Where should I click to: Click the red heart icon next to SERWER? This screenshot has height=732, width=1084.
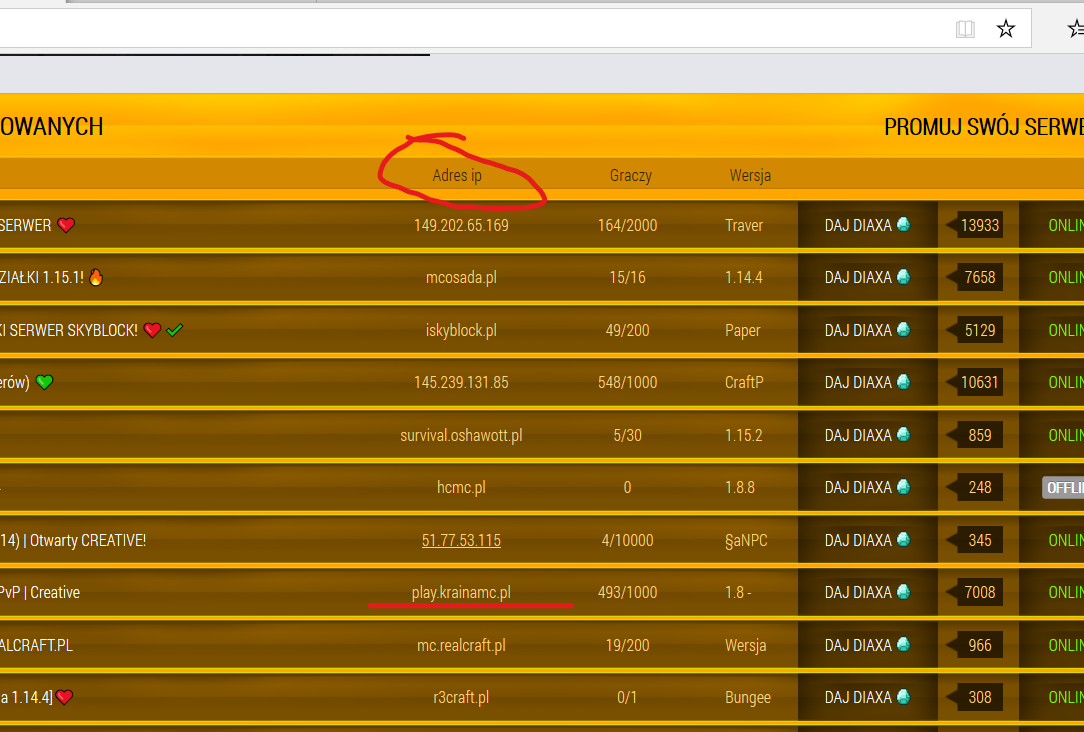pyautogui.click(x=66, y=225)
